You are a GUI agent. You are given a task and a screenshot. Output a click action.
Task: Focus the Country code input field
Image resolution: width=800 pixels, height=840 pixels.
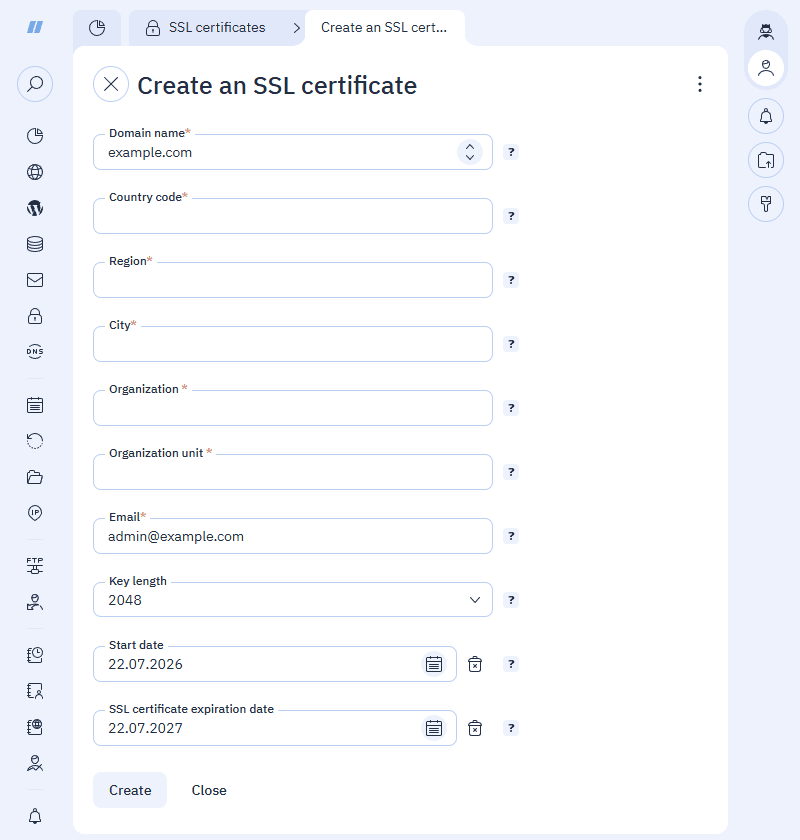click(293, 216)
